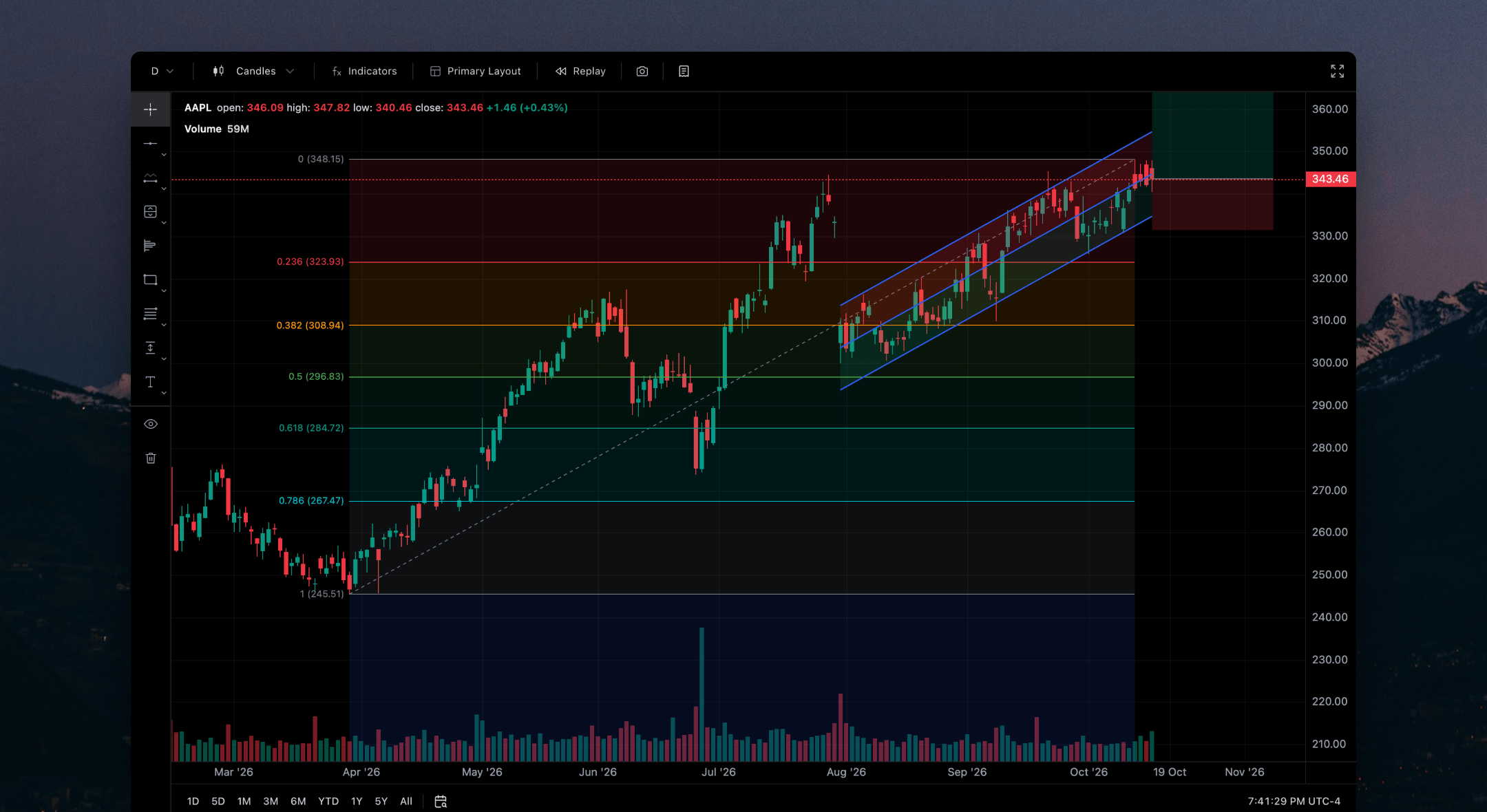The width and height of the screenshot is (1487, 812).
Task: Click the green profit zone of position
Action: tap(1212, 136)
